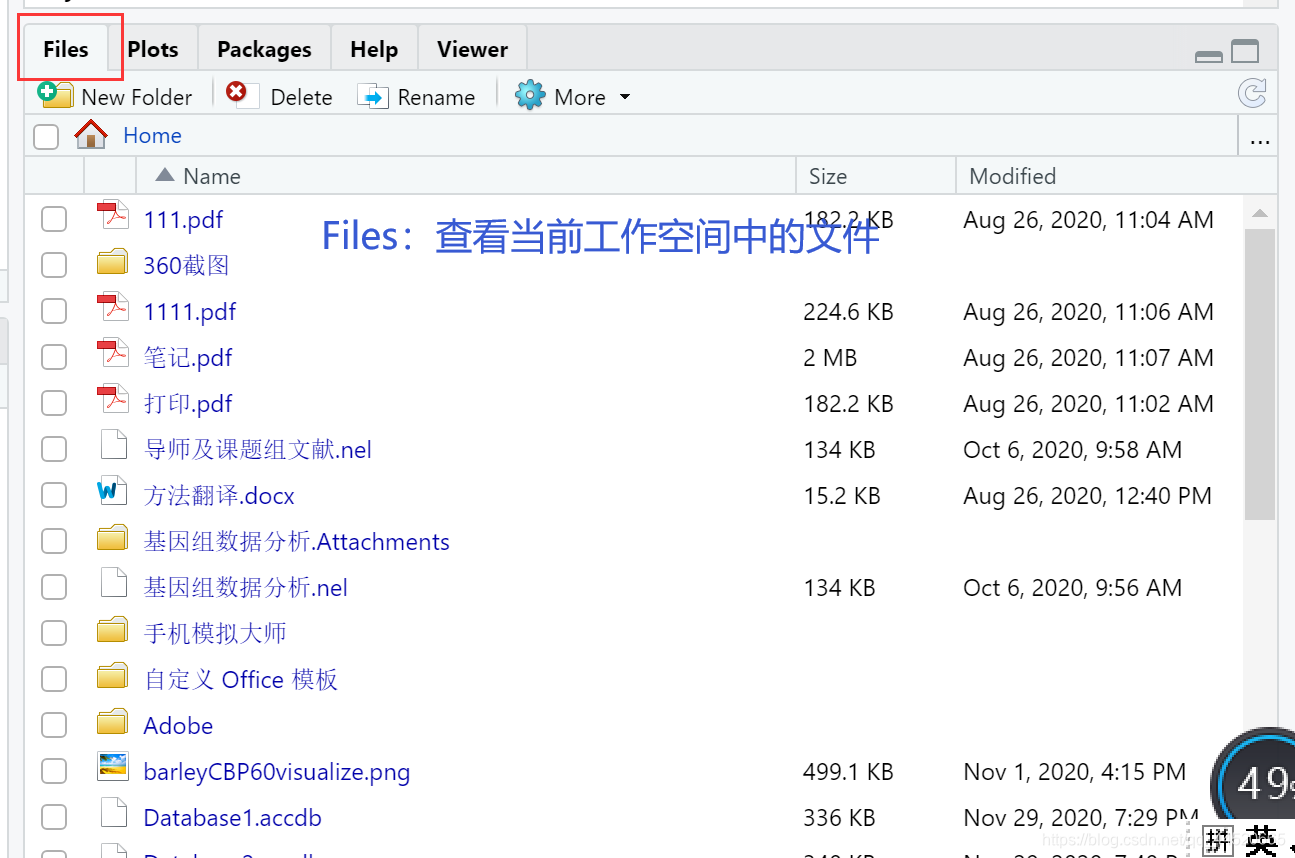
Task: Click the folder icon of 自定义 Office 模板
Action: [113, 677]
